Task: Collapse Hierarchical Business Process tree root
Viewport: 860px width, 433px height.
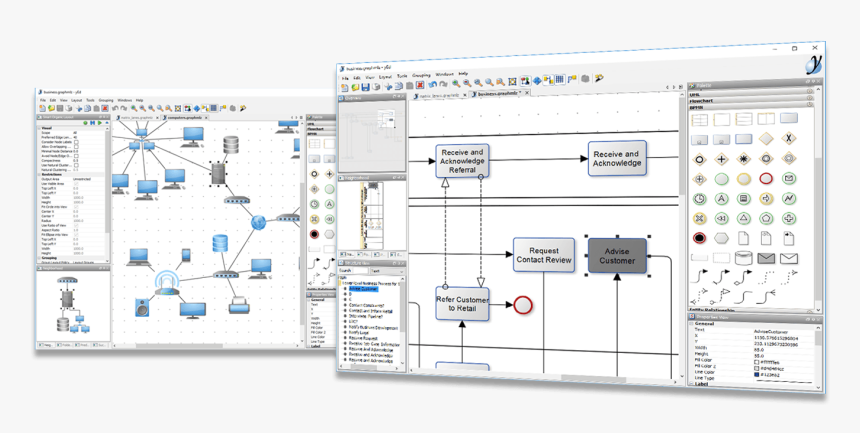Action: [342, 283]
